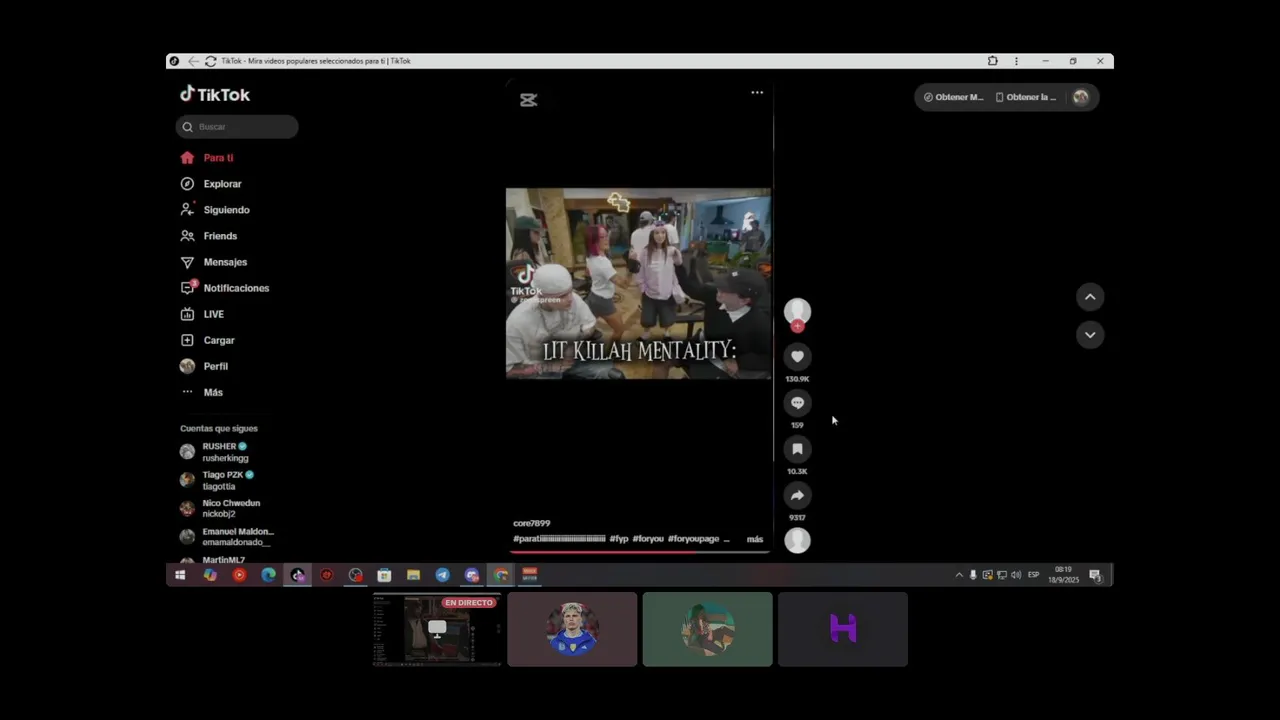The image size is (1280, 720).
Task: Open the Siguiendo feed
Action: 215,210
